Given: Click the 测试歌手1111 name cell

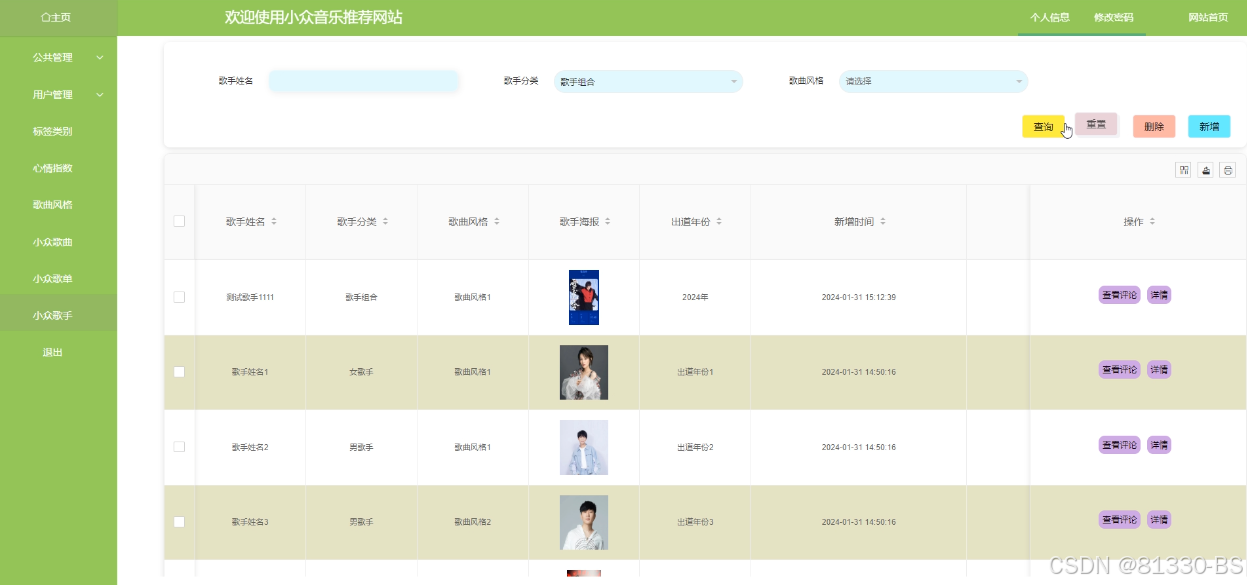Looking at the screenshot, I should click(250, 297).
